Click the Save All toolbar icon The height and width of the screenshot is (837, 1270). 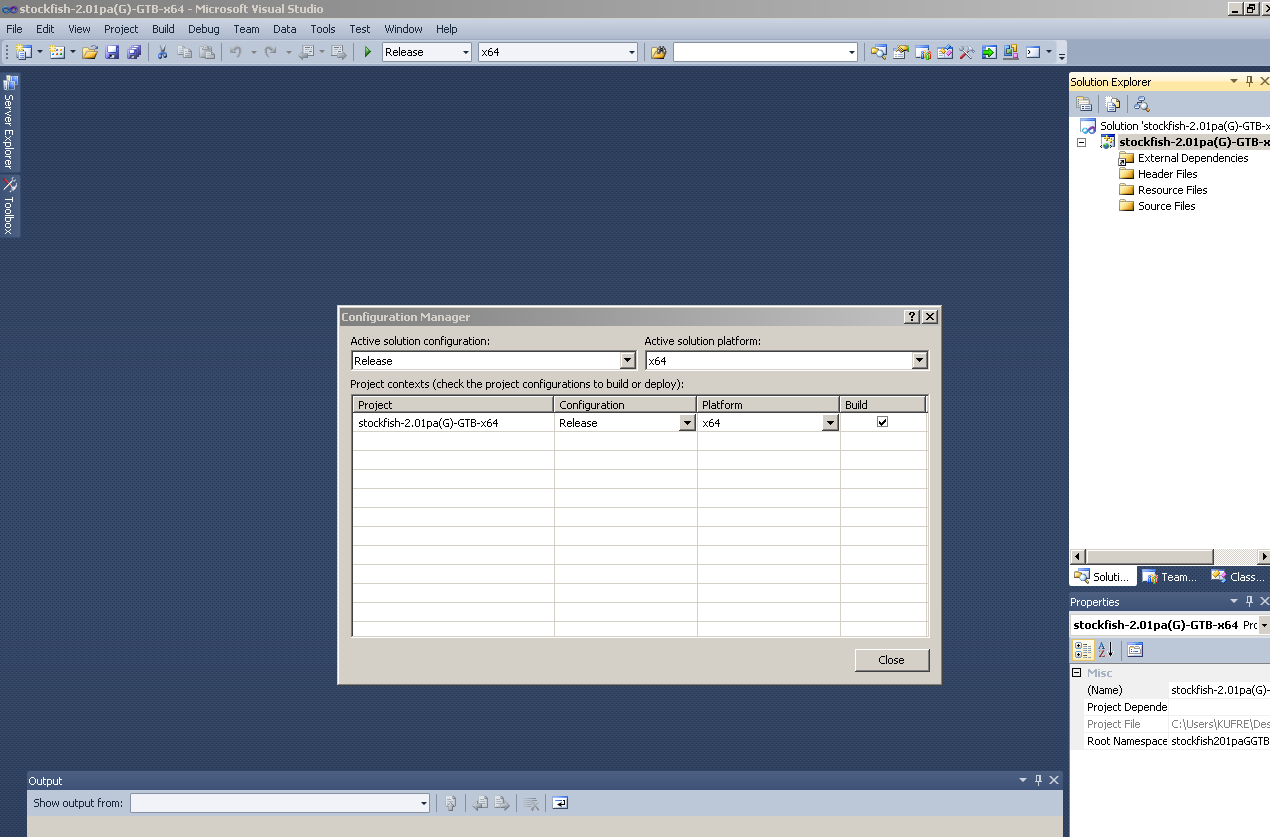click(x=134, y=52)
